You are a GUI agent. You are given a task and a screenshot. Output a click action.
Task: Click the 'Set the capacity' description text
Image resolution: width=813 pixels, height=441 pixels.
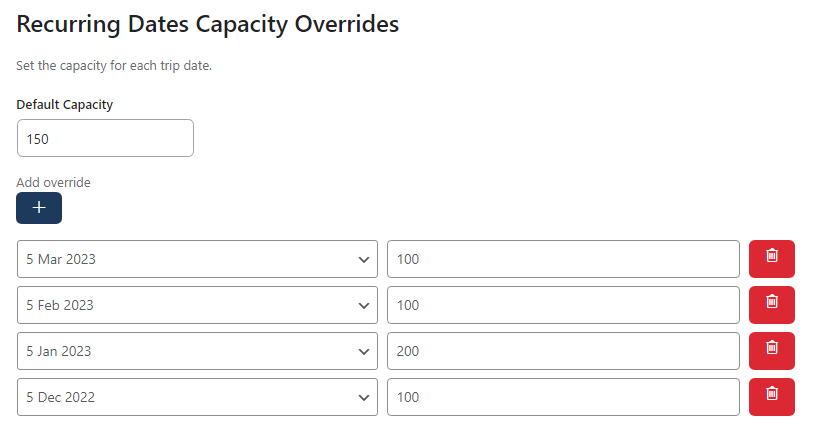(x=114, y=66)
